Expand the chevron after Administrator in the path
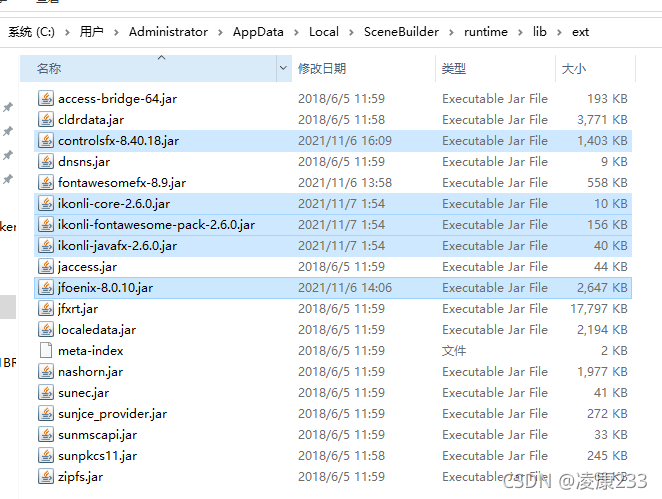This screenshot has height=499, width=662. point(220,32)
